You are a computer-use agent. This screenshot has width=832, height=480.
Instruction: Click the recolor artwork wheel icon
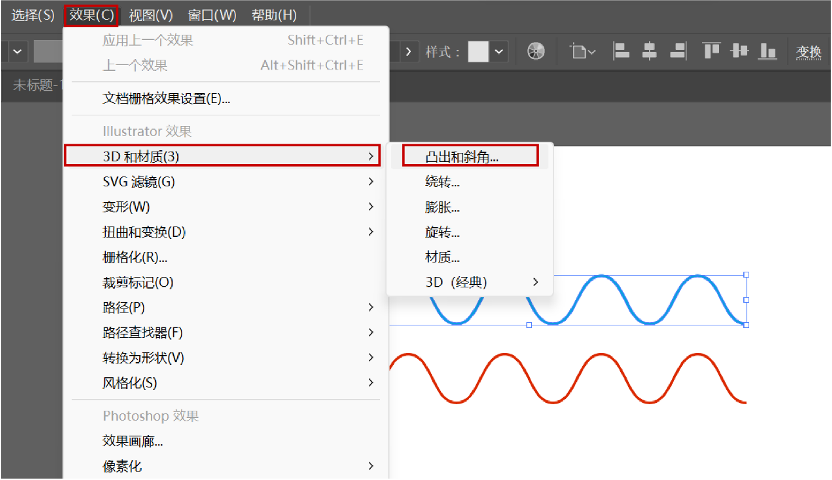pyautogui.click(x=536, y=51)
